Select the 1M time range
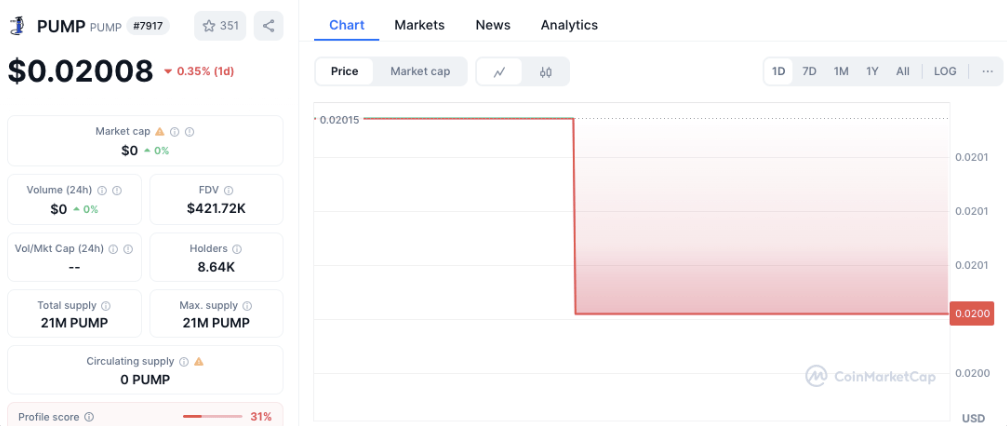Screen dimensions: 1007x426 pyautogui.click(x=841, y=71)
